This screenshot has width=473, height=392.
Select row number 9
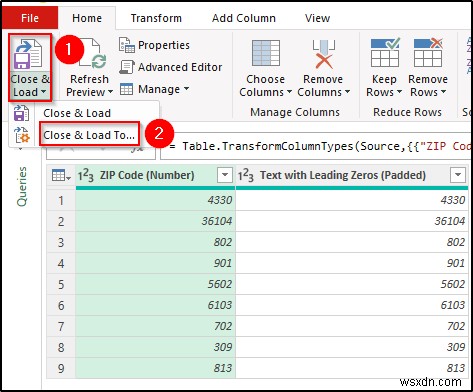pyautogui.click(x=61, y=368)
